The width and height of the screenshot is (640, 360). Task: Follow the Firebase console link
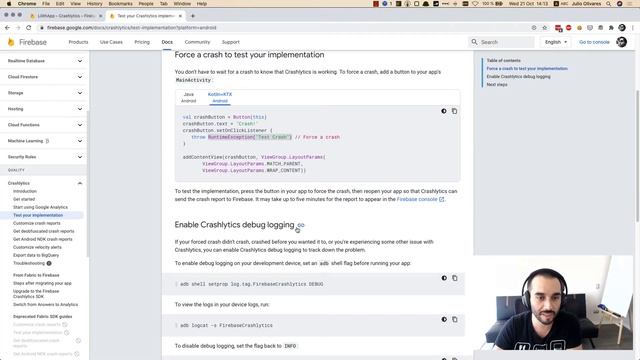point(420,199)
